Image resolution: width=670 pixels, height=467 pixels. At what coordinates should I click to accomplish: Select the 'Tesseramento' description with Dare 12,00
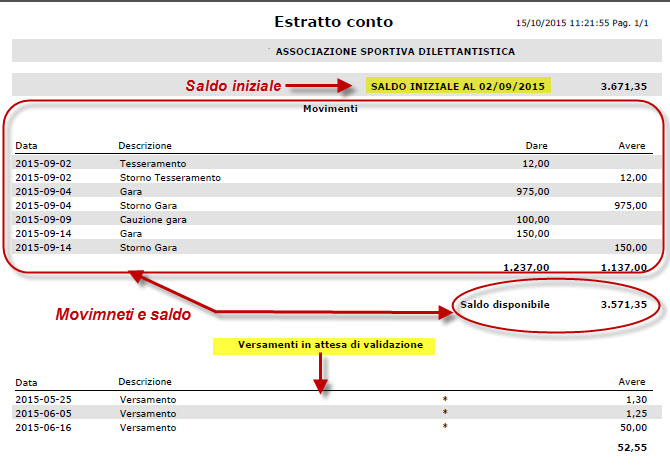coord(153,164)
